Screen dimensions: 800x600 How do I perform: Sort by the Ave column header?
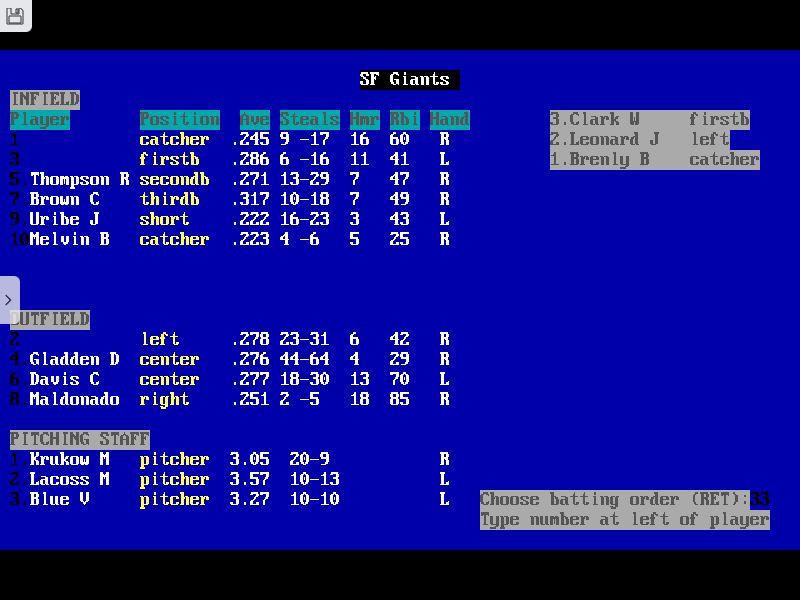coord(253,119)
